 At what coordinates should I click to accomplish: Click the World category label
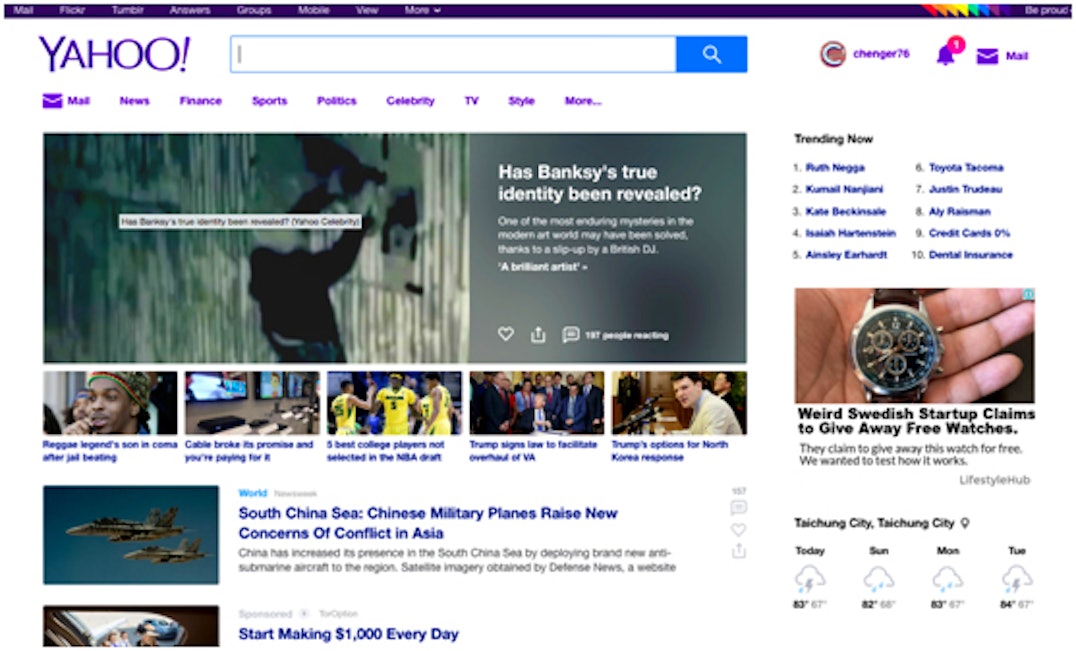pos(253,493)
